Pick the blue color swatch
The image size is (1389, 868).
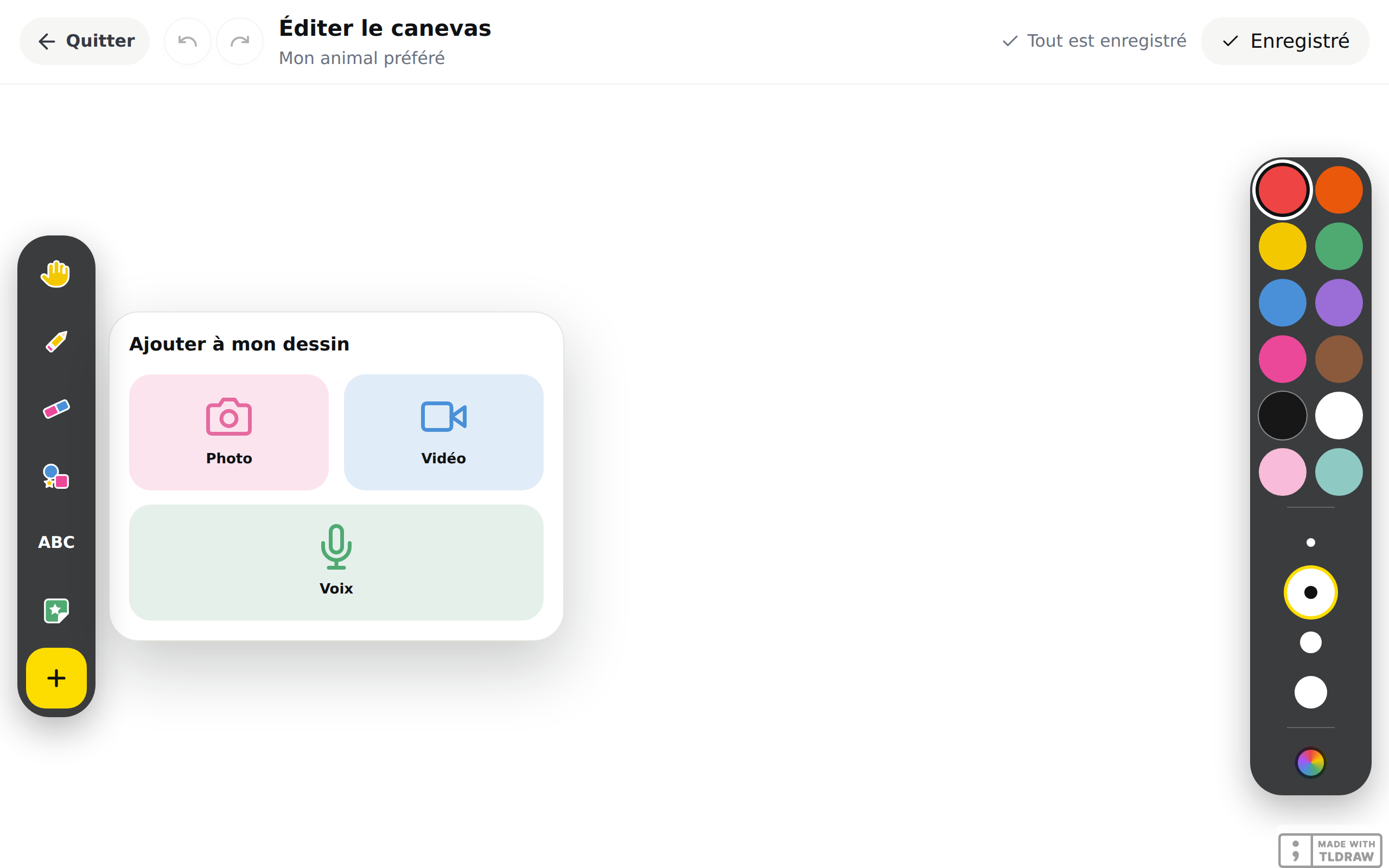1282,303
